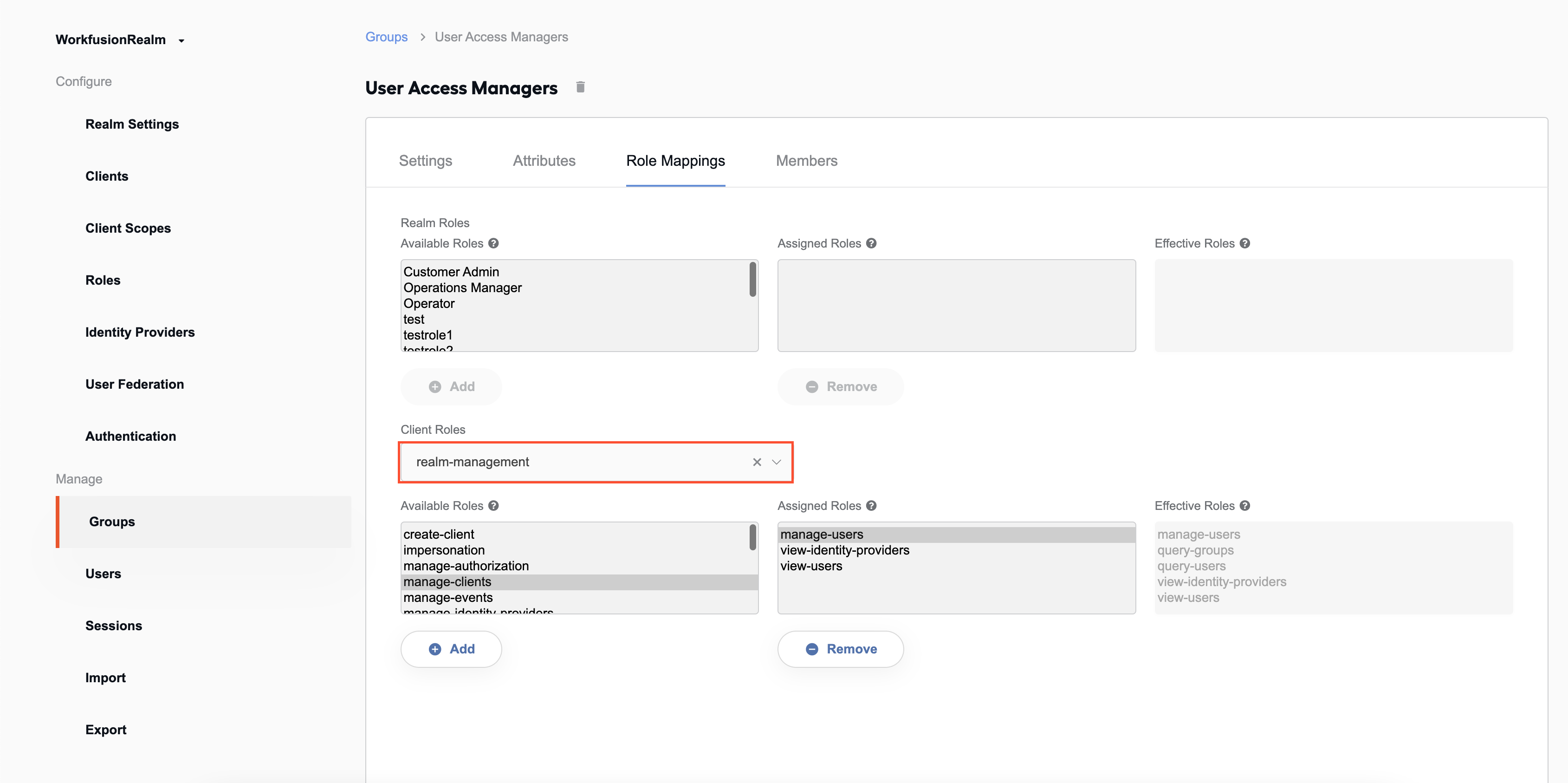
Task: Click the realm-management client roles field
Action: pyautogui.click(x=595, y=462)
